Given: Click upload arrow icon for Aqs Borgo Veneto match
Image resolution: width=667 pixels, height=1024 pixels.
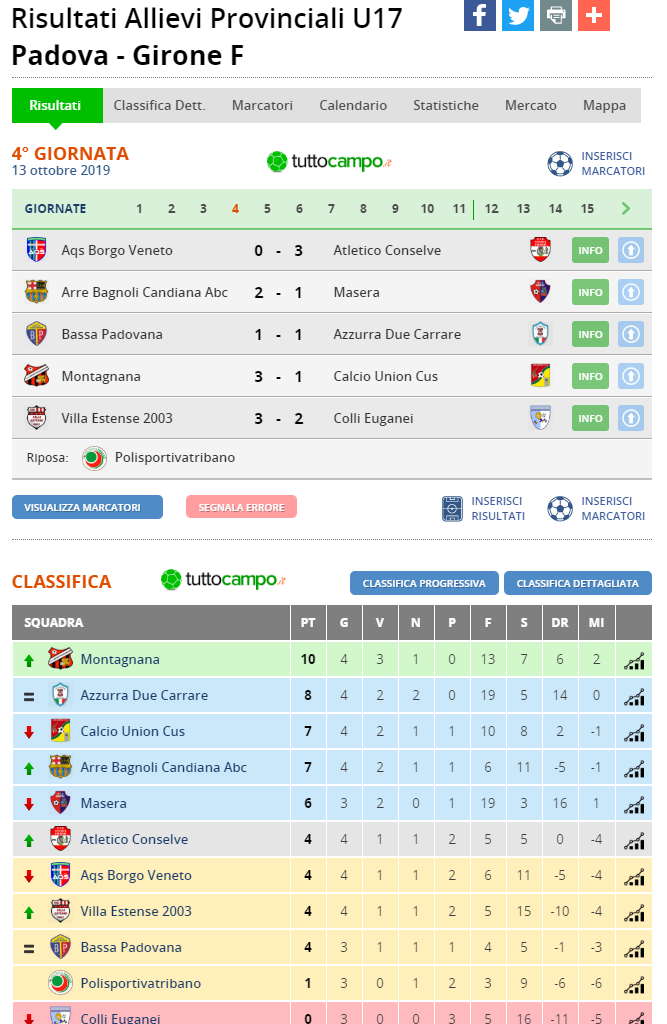Looking at the screenshot, I should (x=630, y=250).
